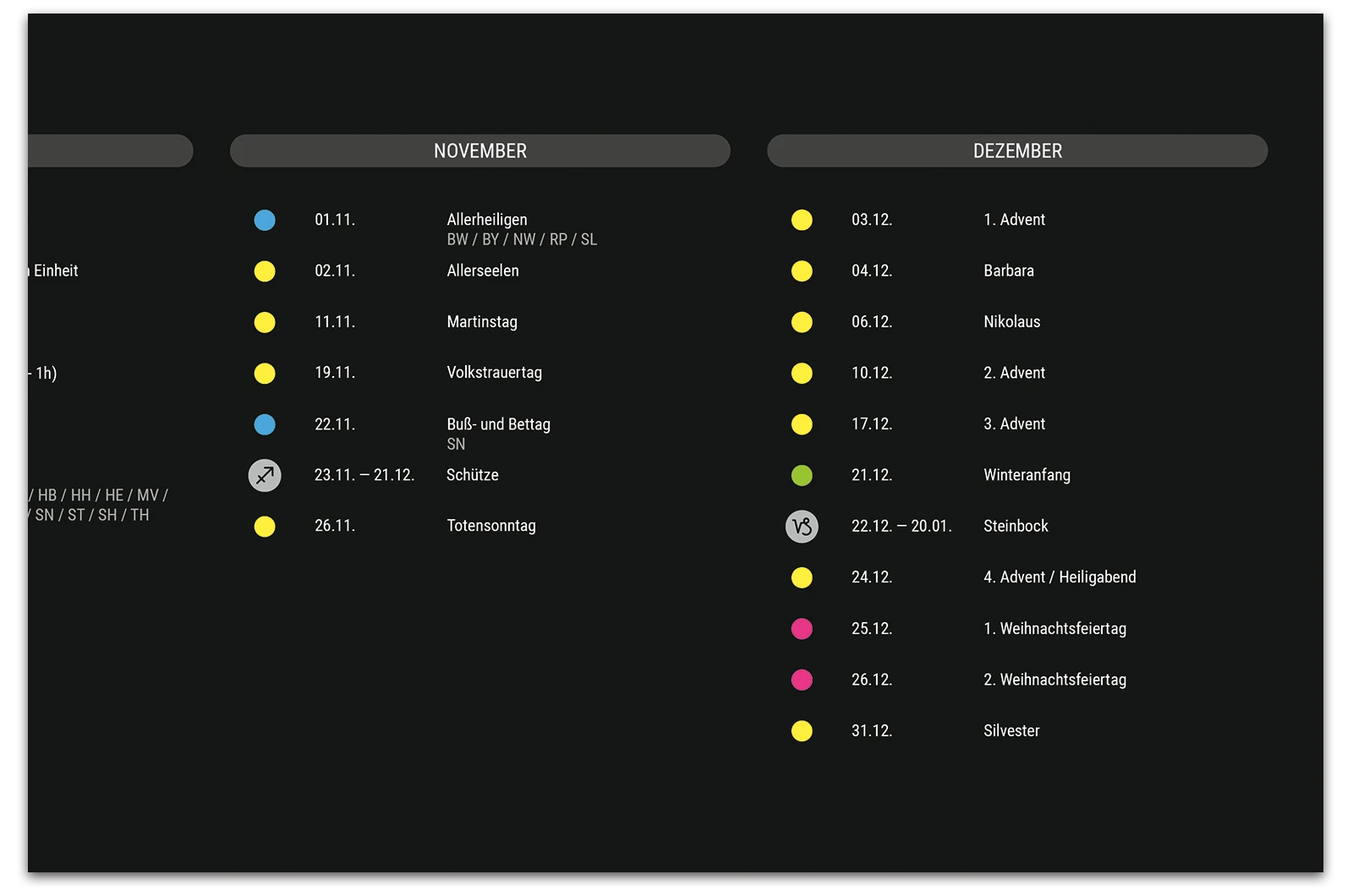The height and width of the screenshot is (896, 1353).
Task: Select the Allerseelen entry
Action: [482, 271]
